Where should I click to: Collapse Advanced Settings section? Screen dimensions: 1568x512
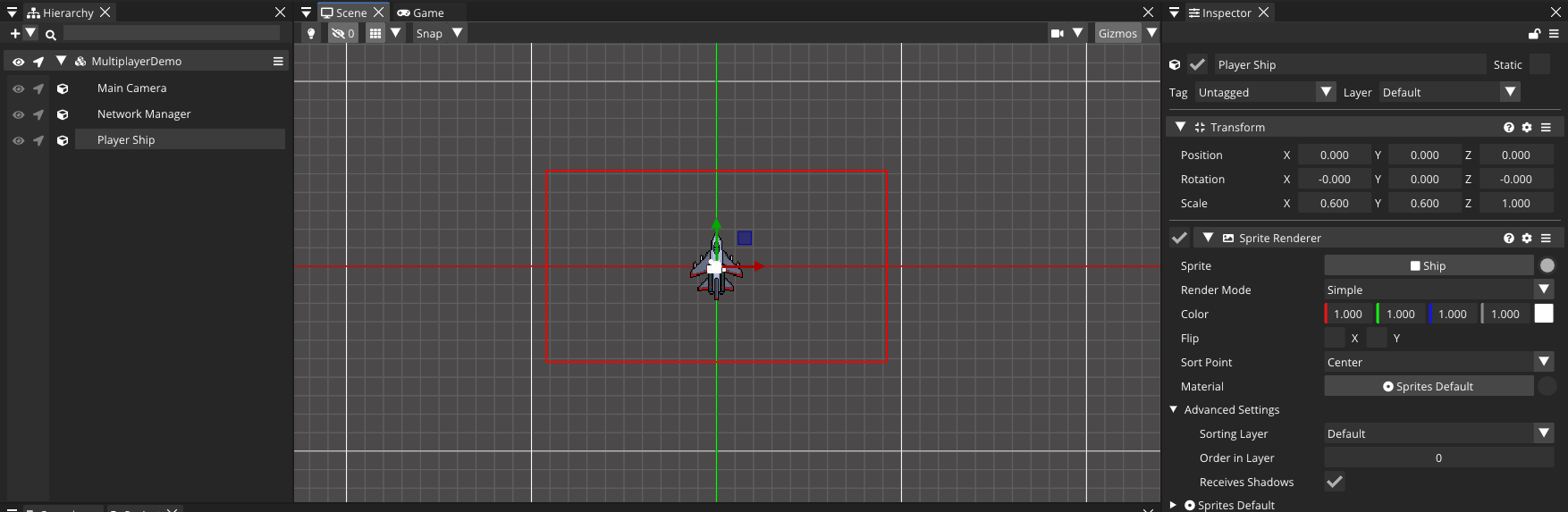click(x=1174, y=409)
